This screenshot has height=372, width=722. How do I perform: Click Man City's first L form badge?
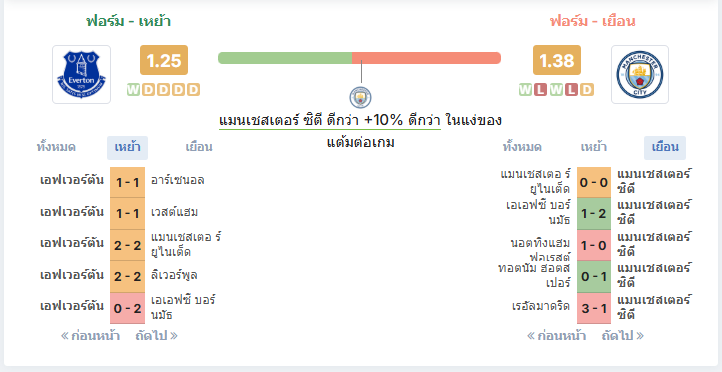coord(541,89)
